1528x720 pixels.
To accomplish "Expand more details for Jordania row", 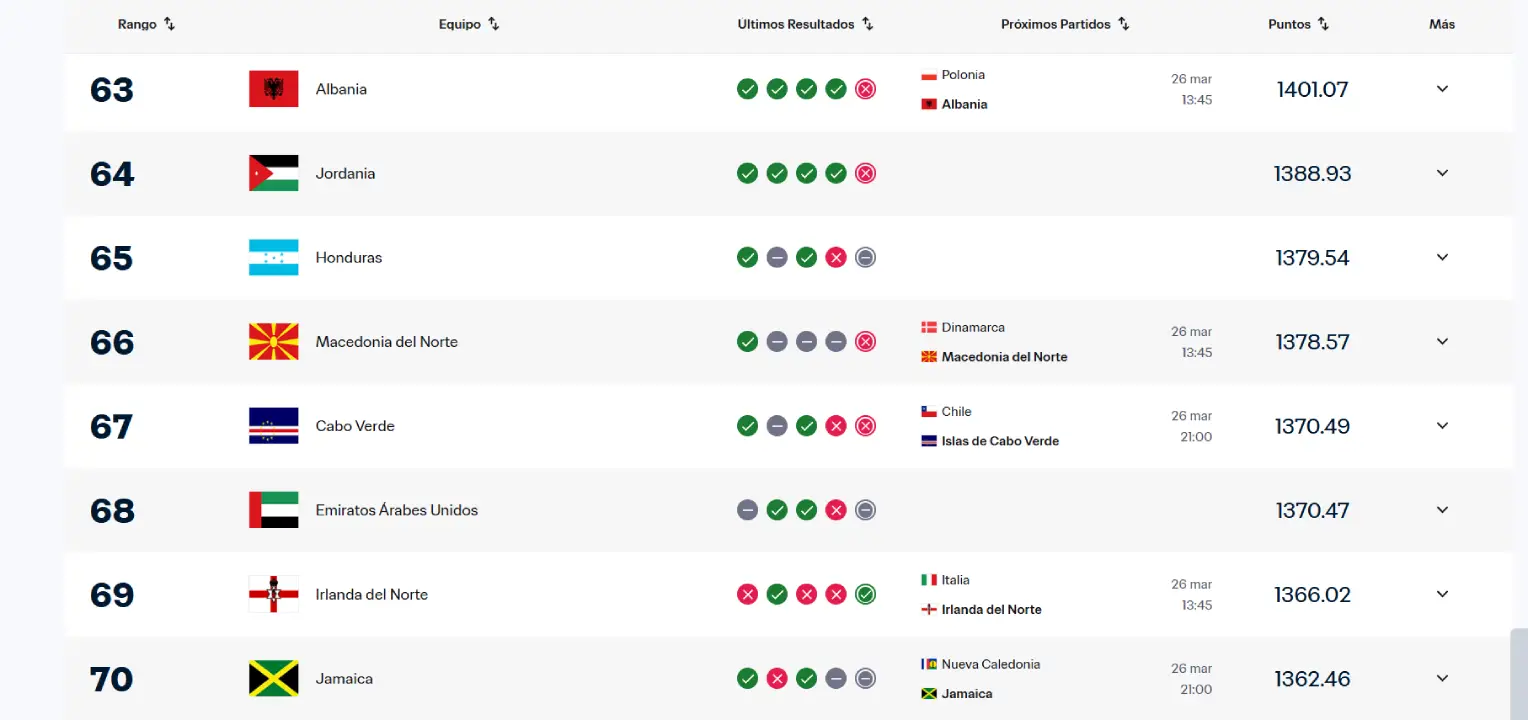I will [x=1442, y=173].
